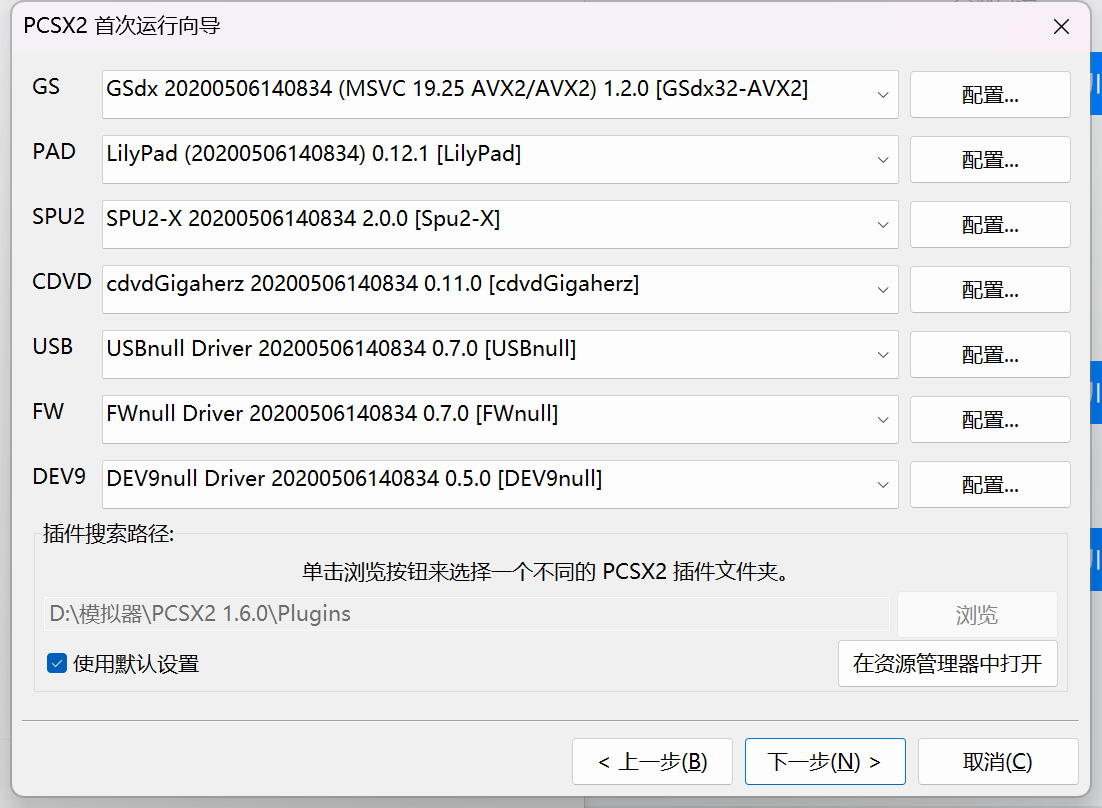Open the PAD LilyPad plugin dropdown
1102x808 pixels.
(x=500, y=159)
